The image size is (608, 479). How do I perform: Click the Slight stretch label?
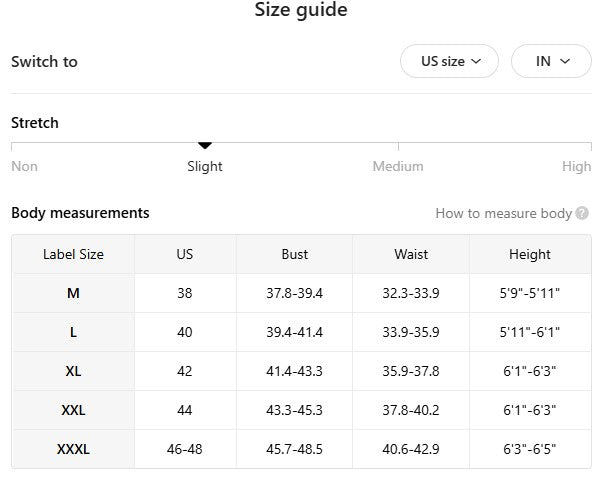point(205,166)
